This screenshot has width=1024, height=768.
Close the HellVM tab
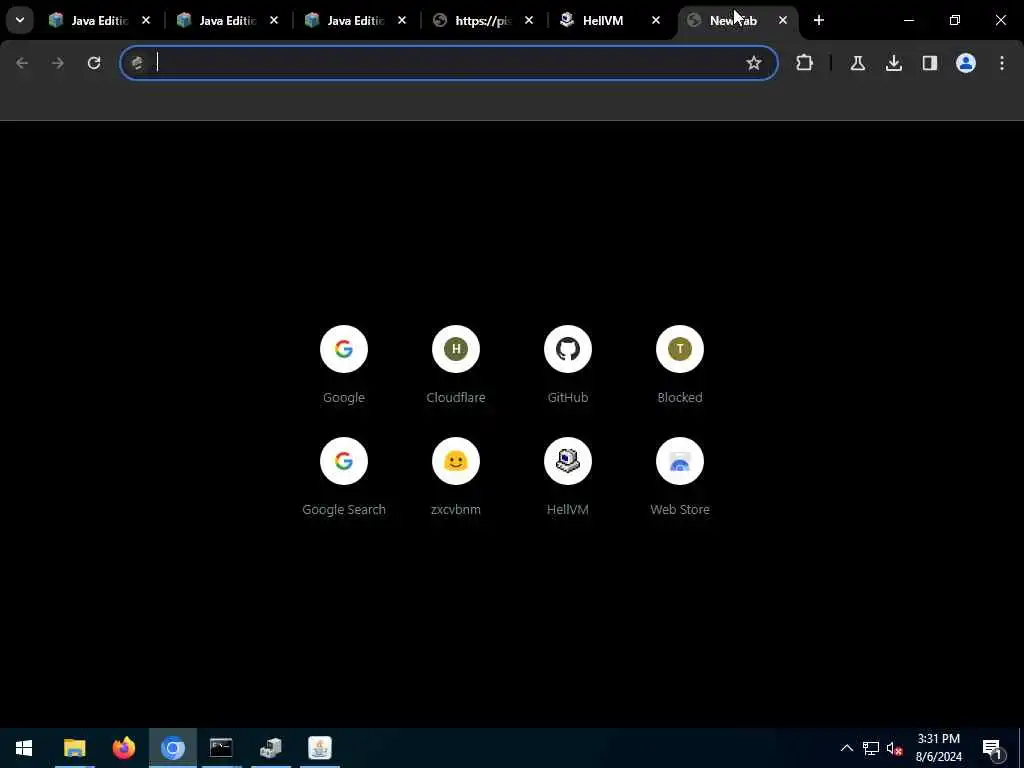pyautogui.click(x=656, y=20)
